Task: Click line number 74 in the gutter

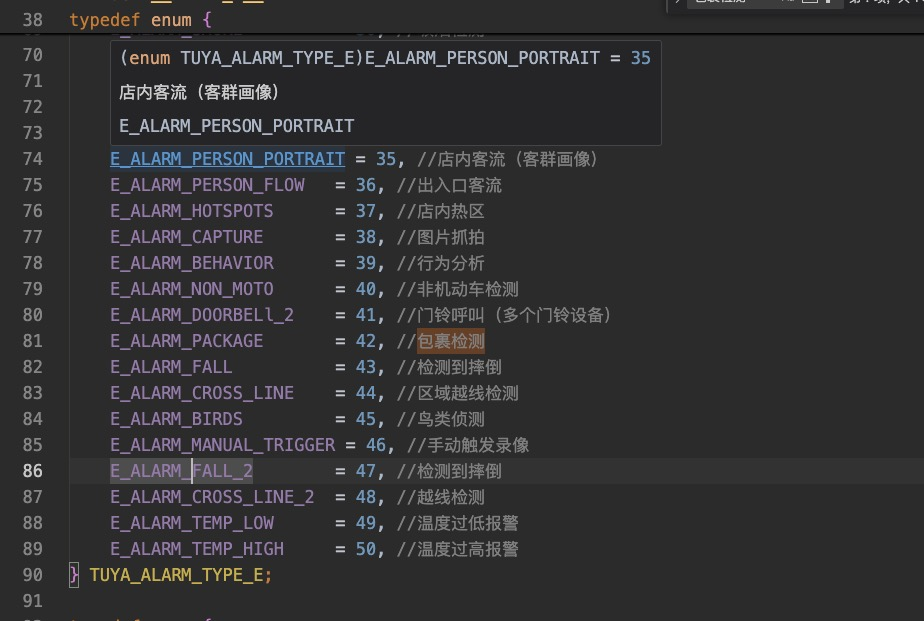Action: click(32, 159)
